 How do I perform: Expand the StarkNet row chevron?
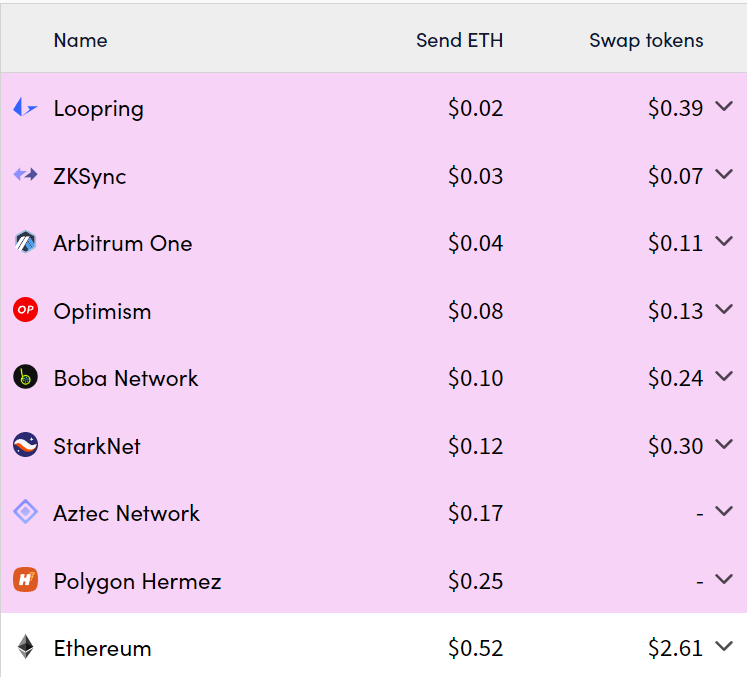[724, 445]
